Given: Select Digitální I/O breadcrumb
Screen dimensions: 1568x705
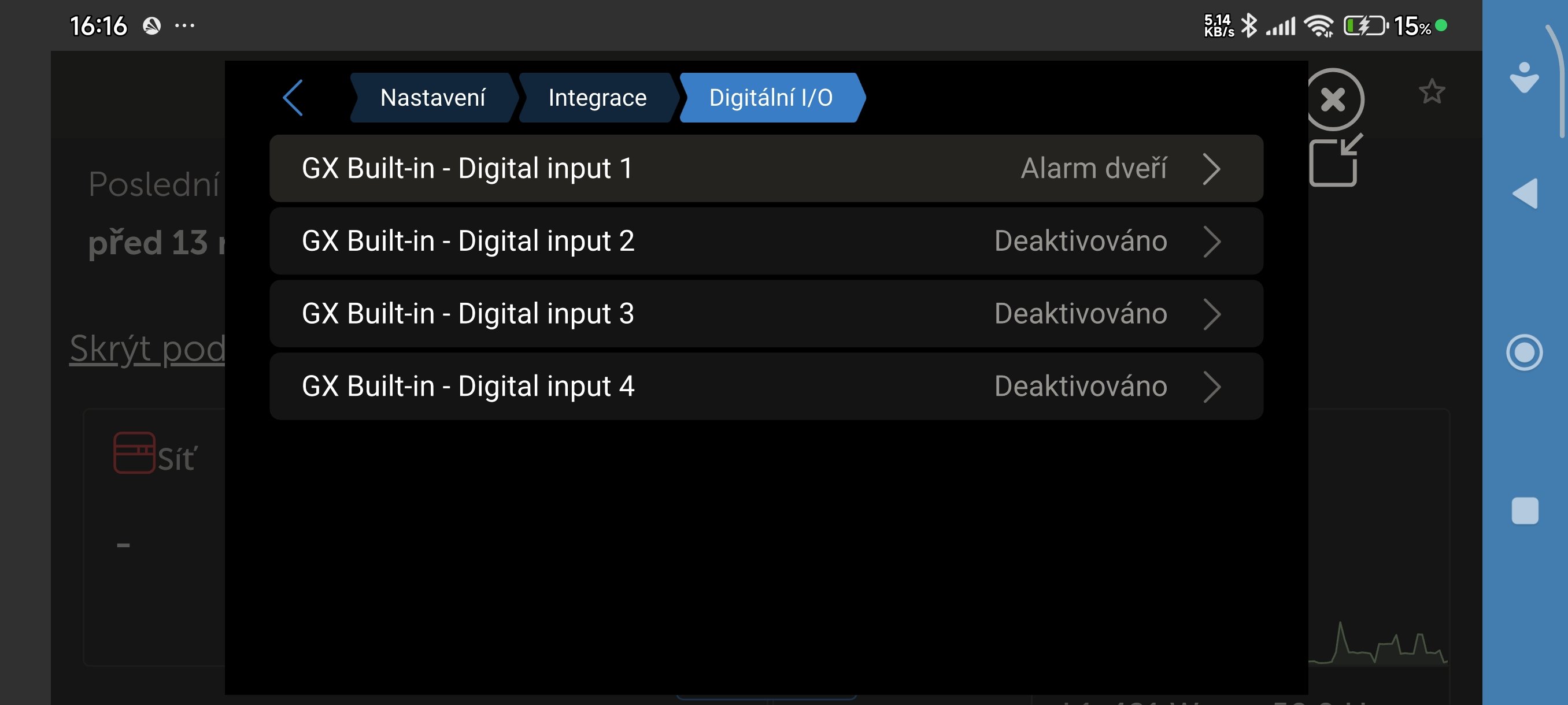Looking at the screenshot, I should pos(770,97).
